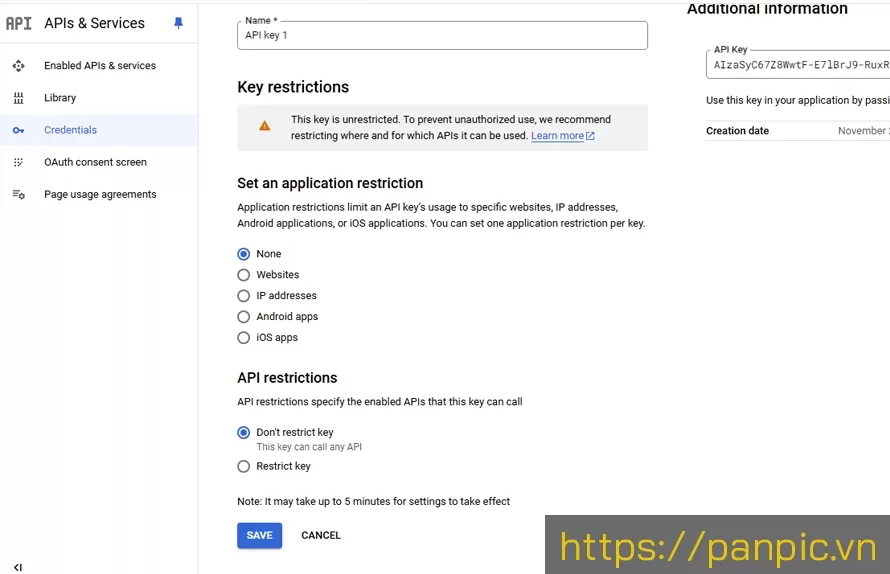Collapse the sidebar with the chevron icon
This screenshot has height=574, width=890.
pyautogui.click(x=18, y=567)
